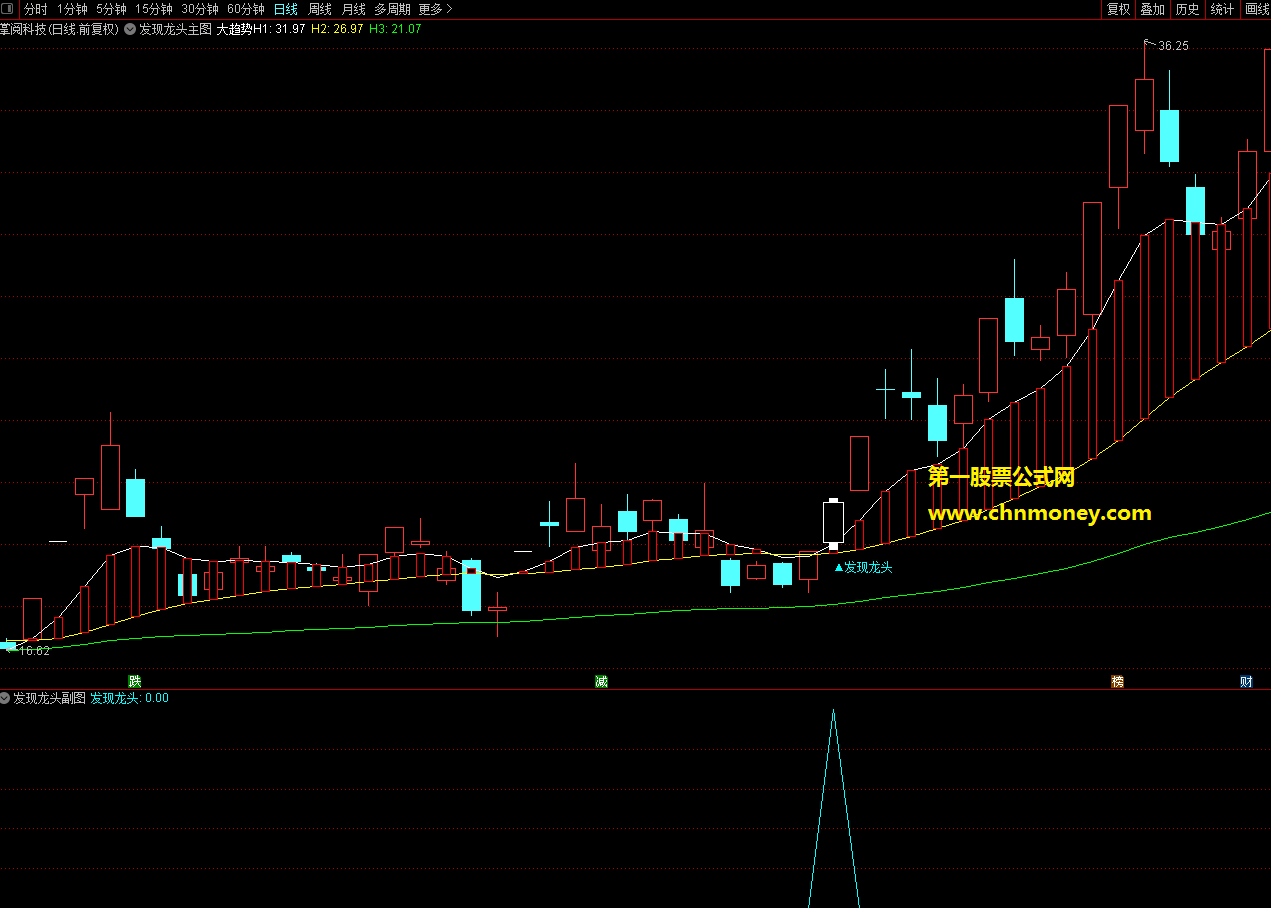The height and width of the screenshot is (908, 1271).
Task: Select the 1分钟 period tab
Action: click(72, 9)
